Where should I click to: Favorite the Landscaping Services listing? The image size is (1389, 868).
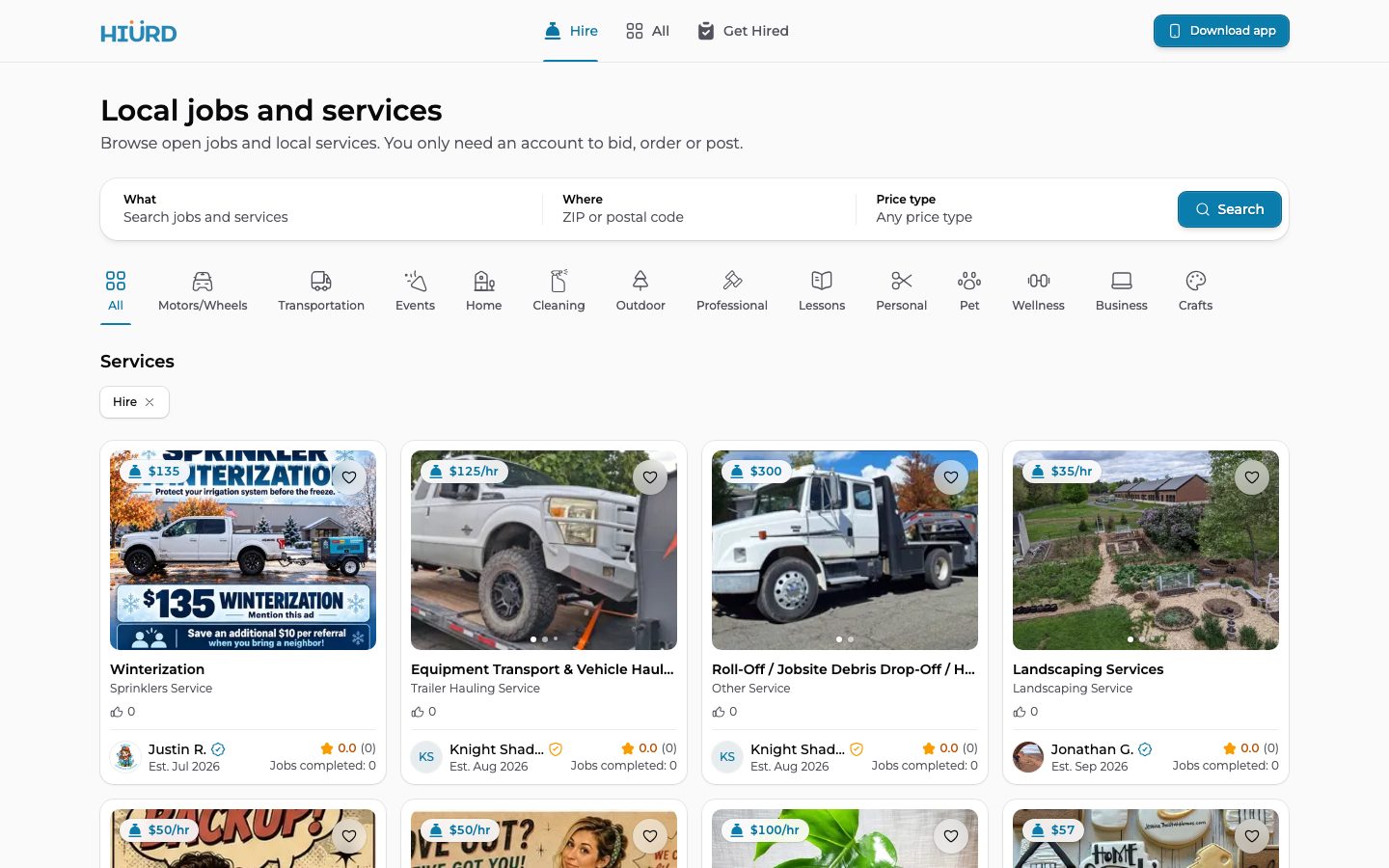(1252, 477)
